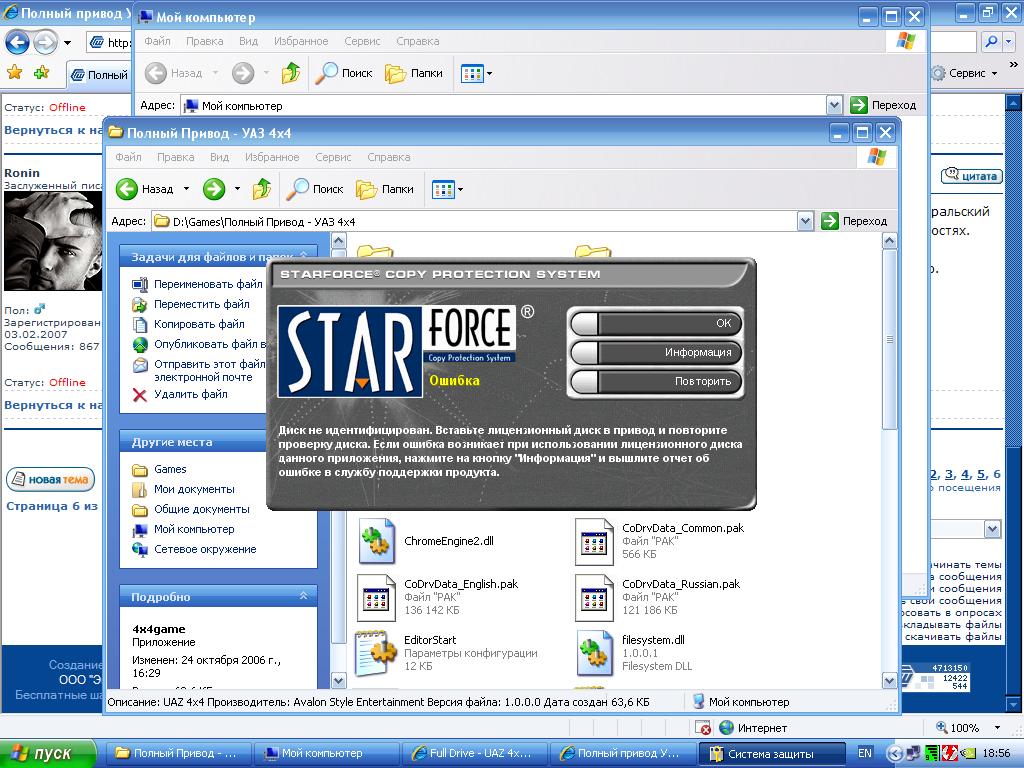This screenshot has height=768, width=1024.
Task: Select CoDrvData_English.pak file icon
Action: [x=376, y=598]
